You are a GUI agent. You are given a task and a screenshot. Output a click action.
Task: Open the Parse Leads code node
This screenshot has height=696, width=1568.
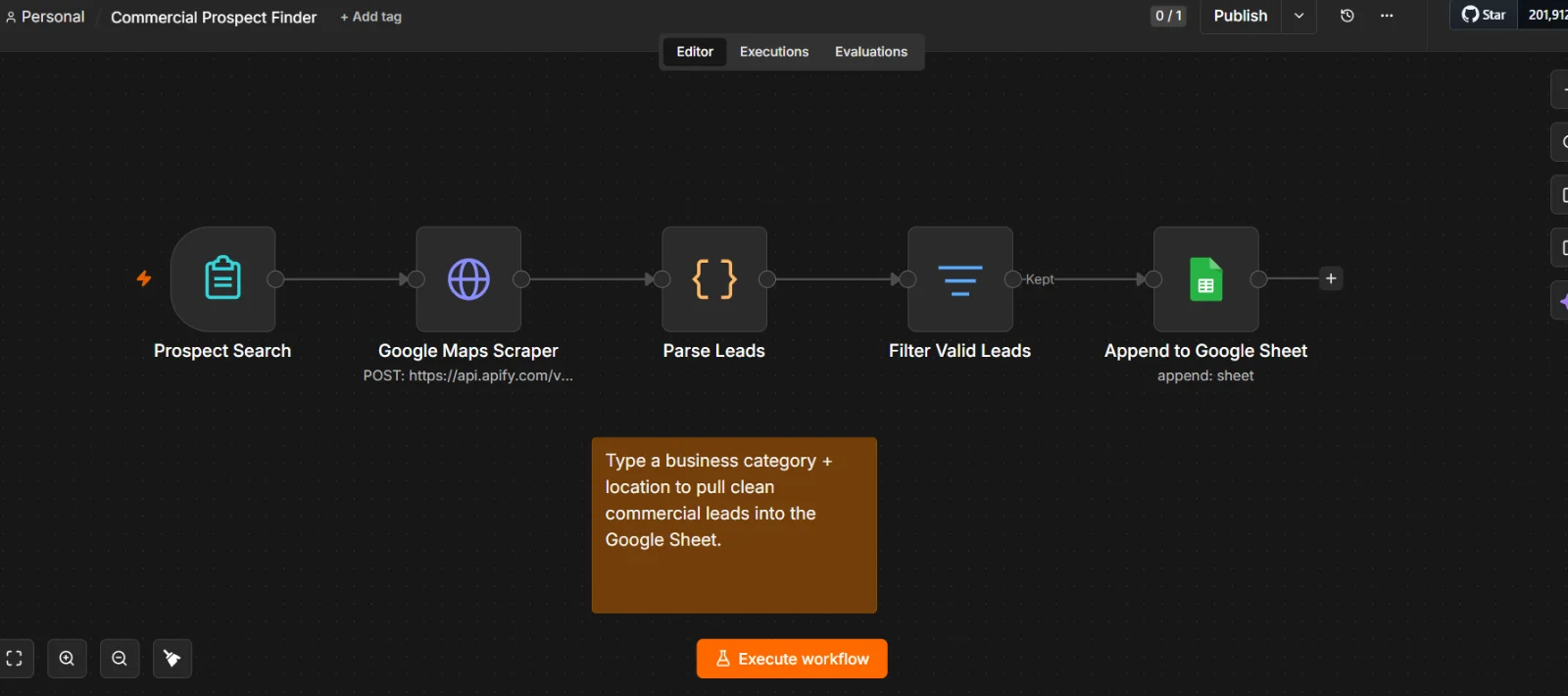tap(714, 279)
